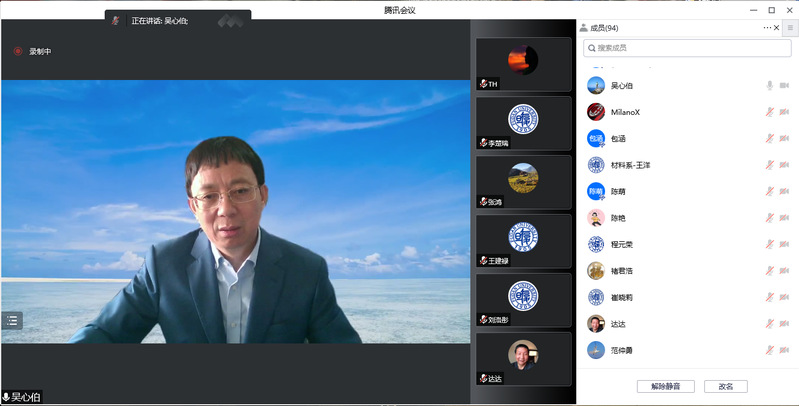Click the toolbar toggle icon over the video
Screen dimensions: 799x406
pos(12,320)
